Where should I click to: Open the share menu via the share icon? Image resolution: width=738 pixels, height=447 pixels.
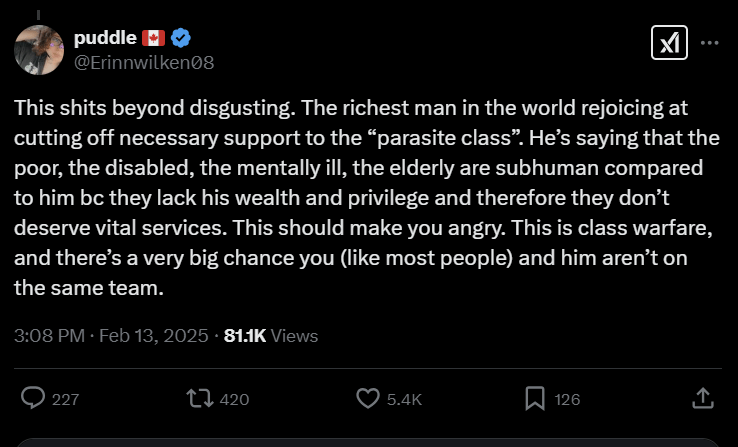[x=702, y=399]
